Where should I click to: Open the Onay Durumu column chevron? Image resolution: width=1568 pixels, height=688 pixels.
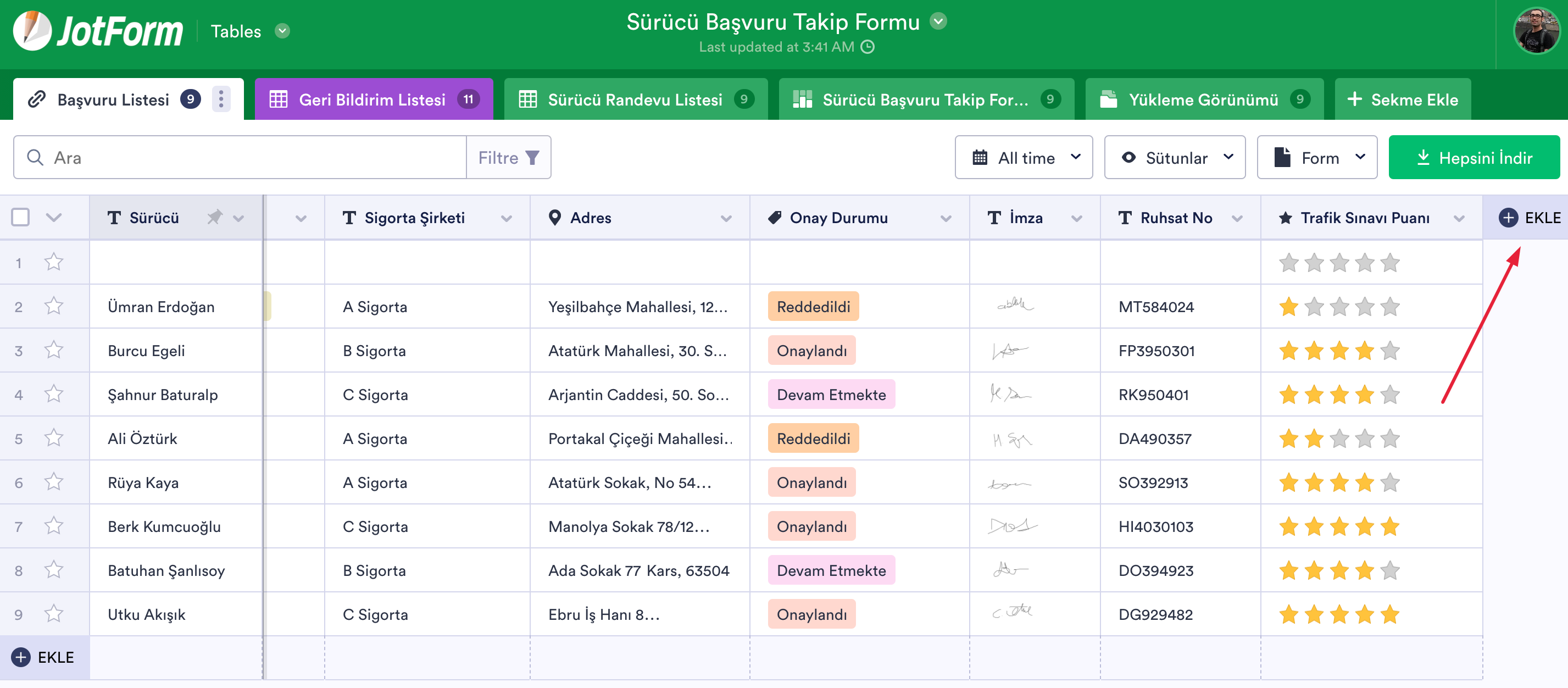946,218
